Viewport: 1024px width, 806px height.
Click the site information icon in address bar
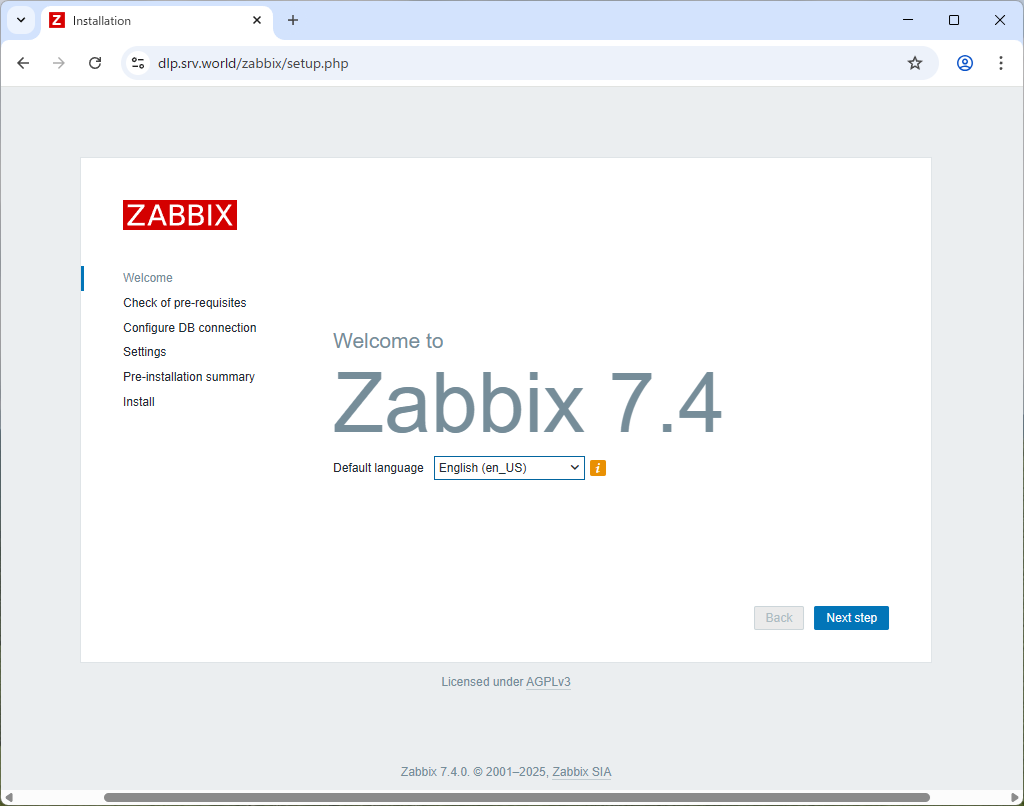click(137, 62)
